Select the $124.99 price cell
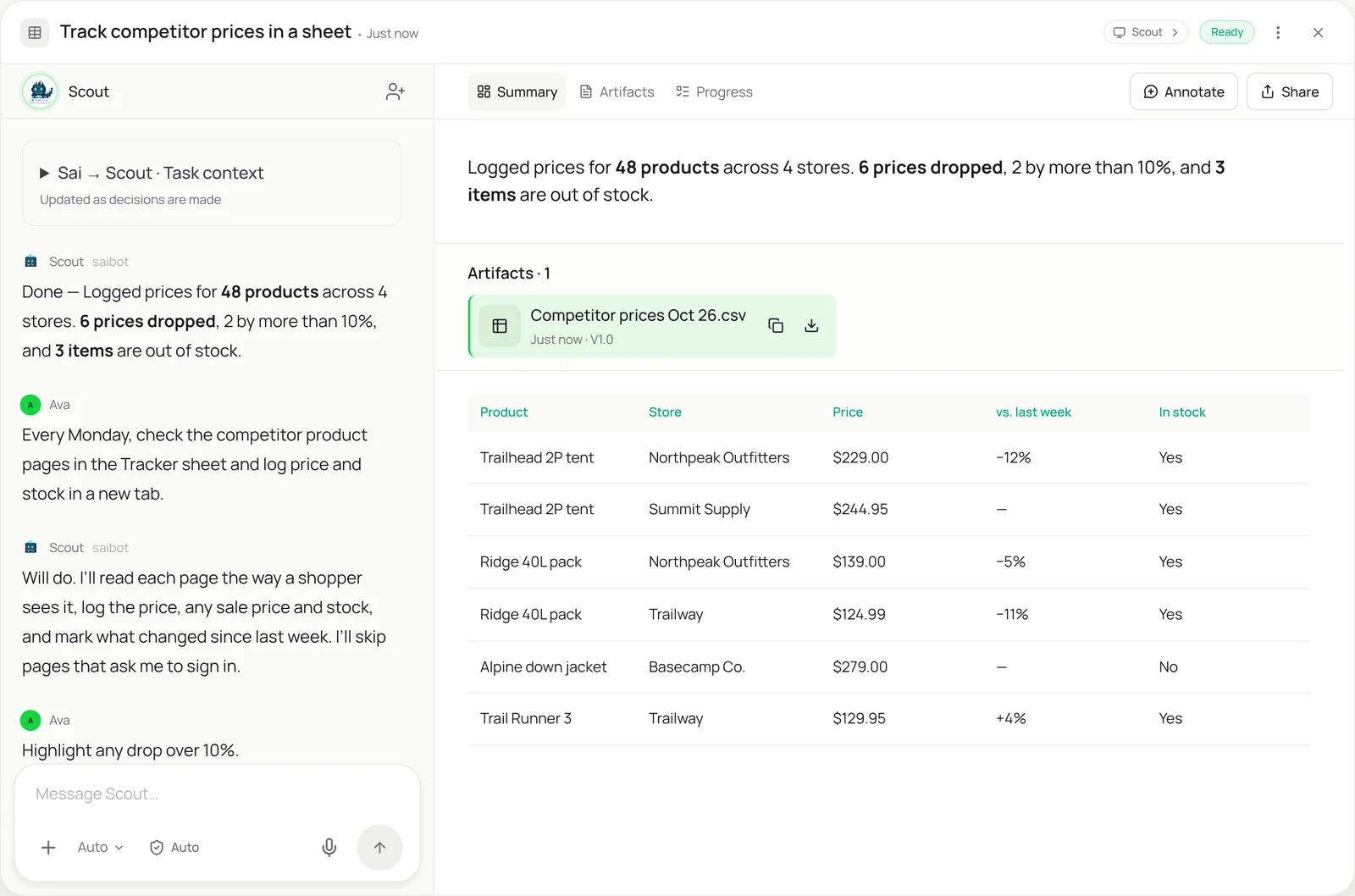Viewport: 1355px width, 896px height. click(859, 614)
